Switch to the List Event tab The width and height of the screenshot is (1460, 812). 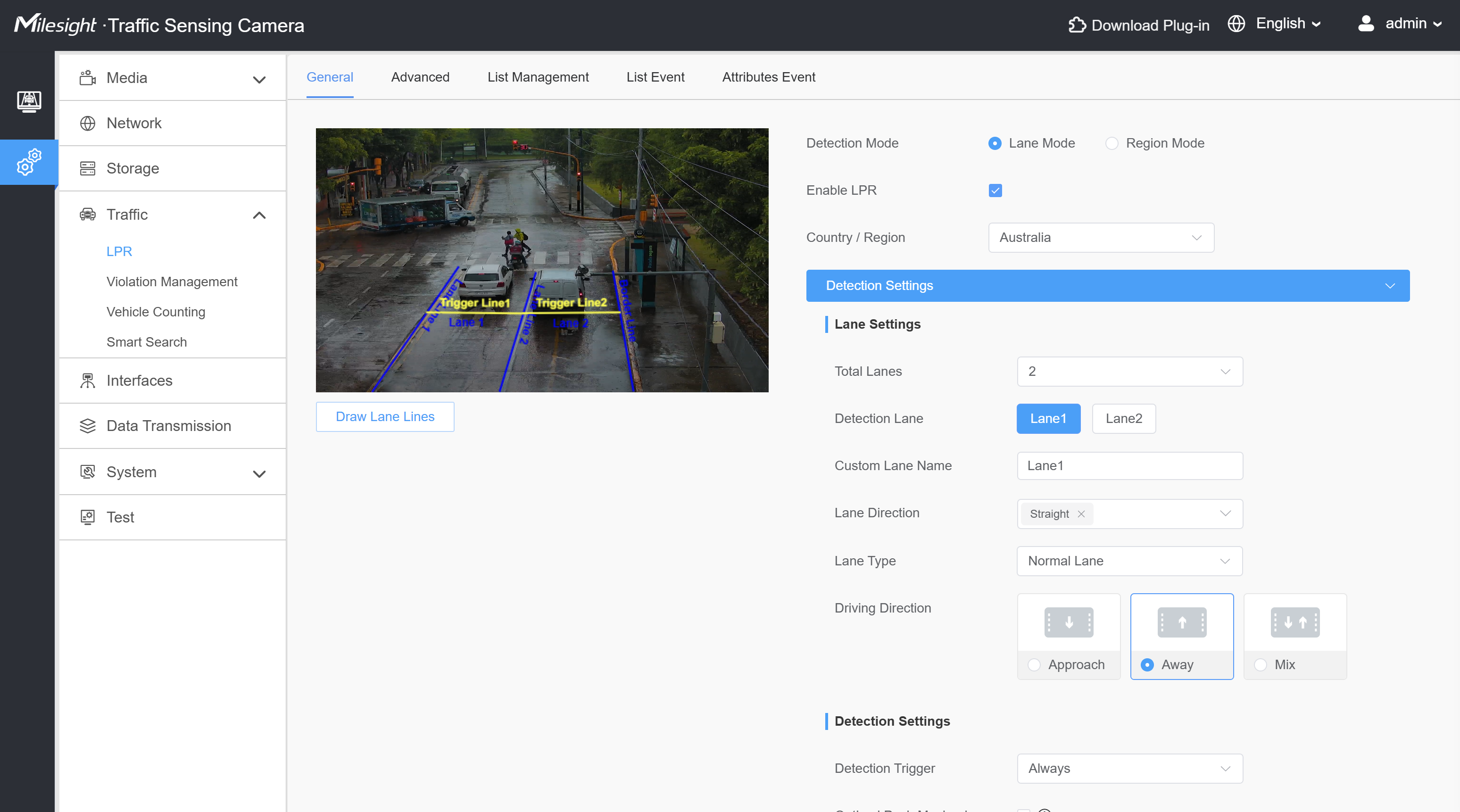655,77
